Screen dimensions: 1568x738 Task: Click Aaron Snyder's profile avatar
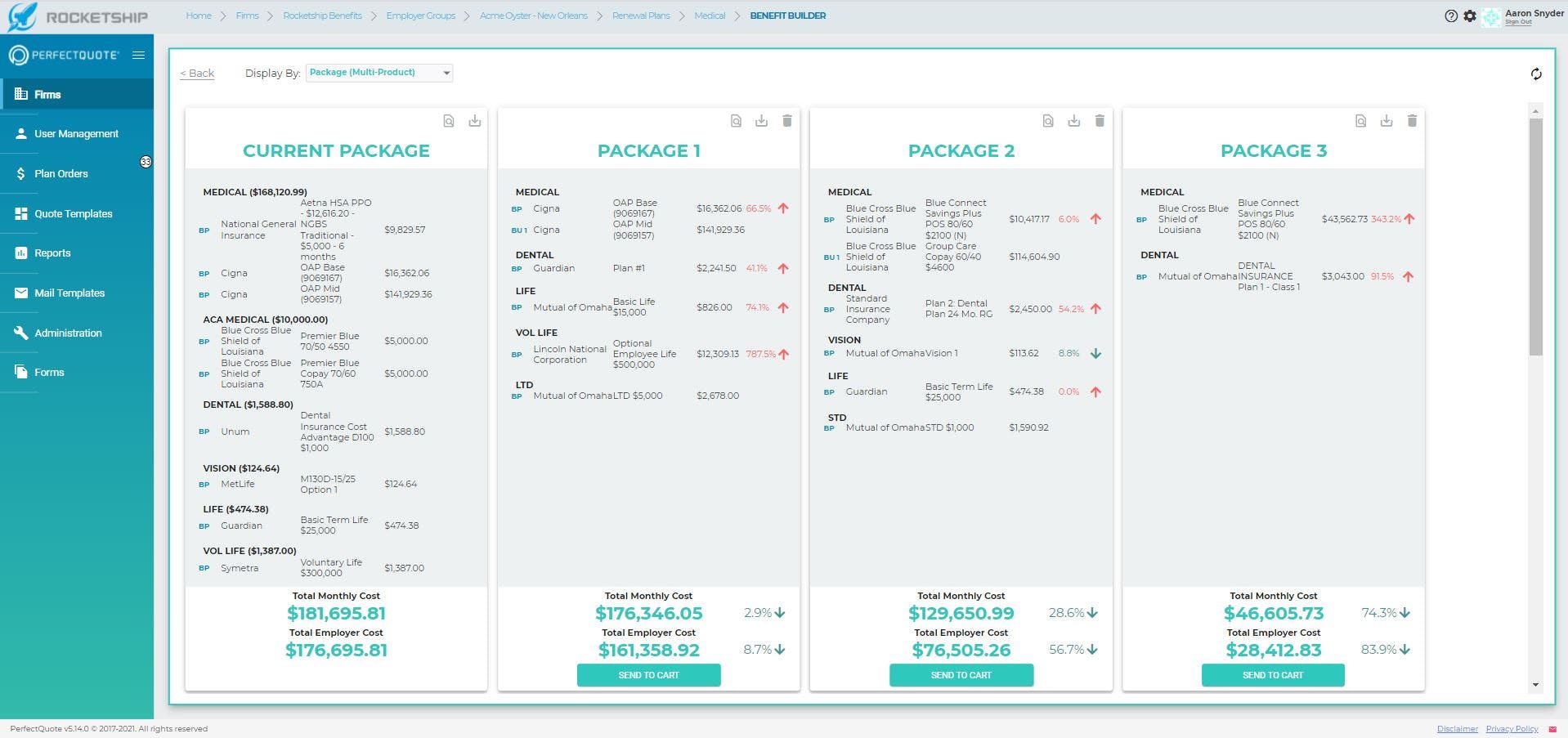(1491, 17)
